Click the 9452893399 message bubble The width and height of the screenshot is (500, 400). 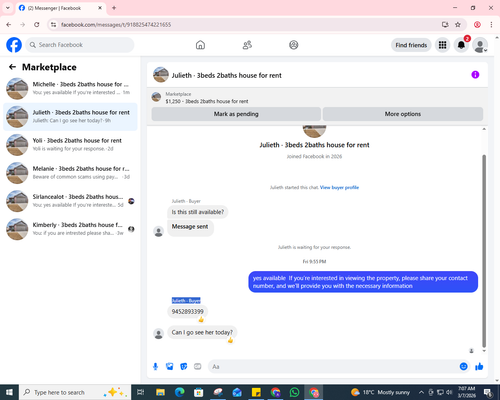(x=187, y=312)
